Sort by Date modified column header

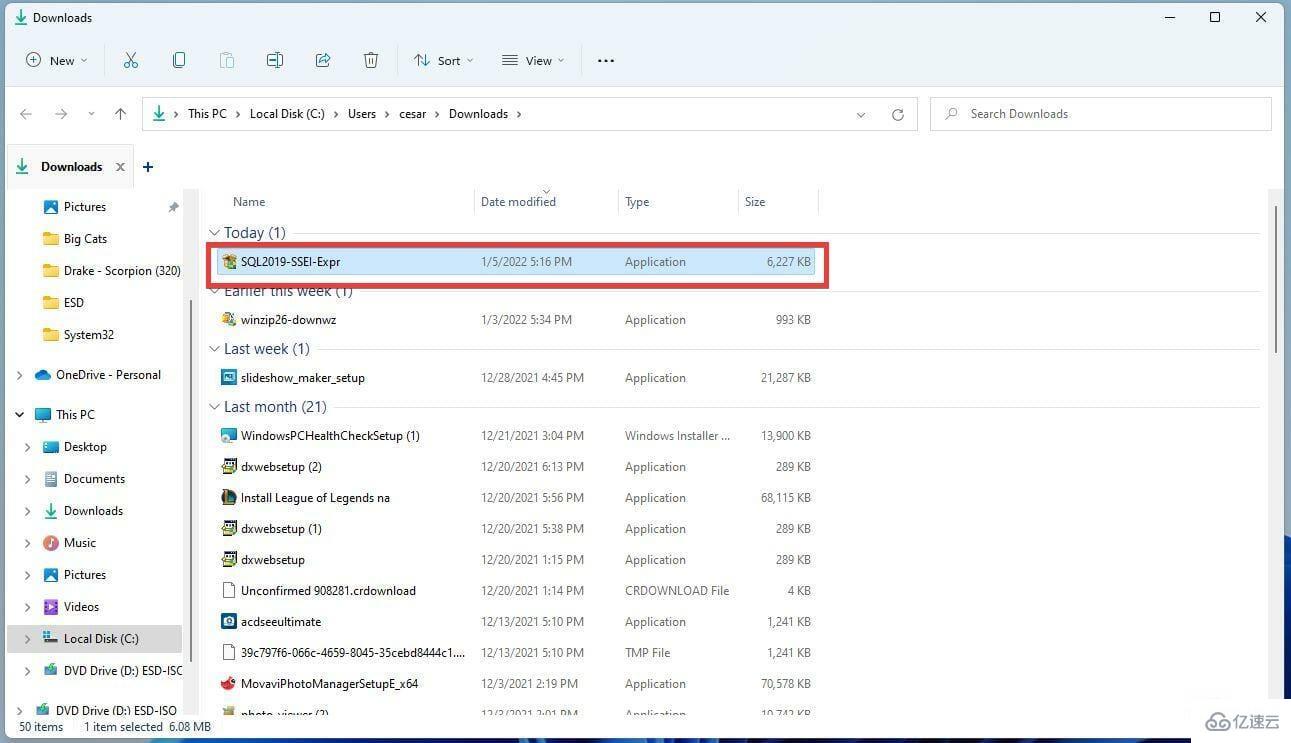(518, 202)
